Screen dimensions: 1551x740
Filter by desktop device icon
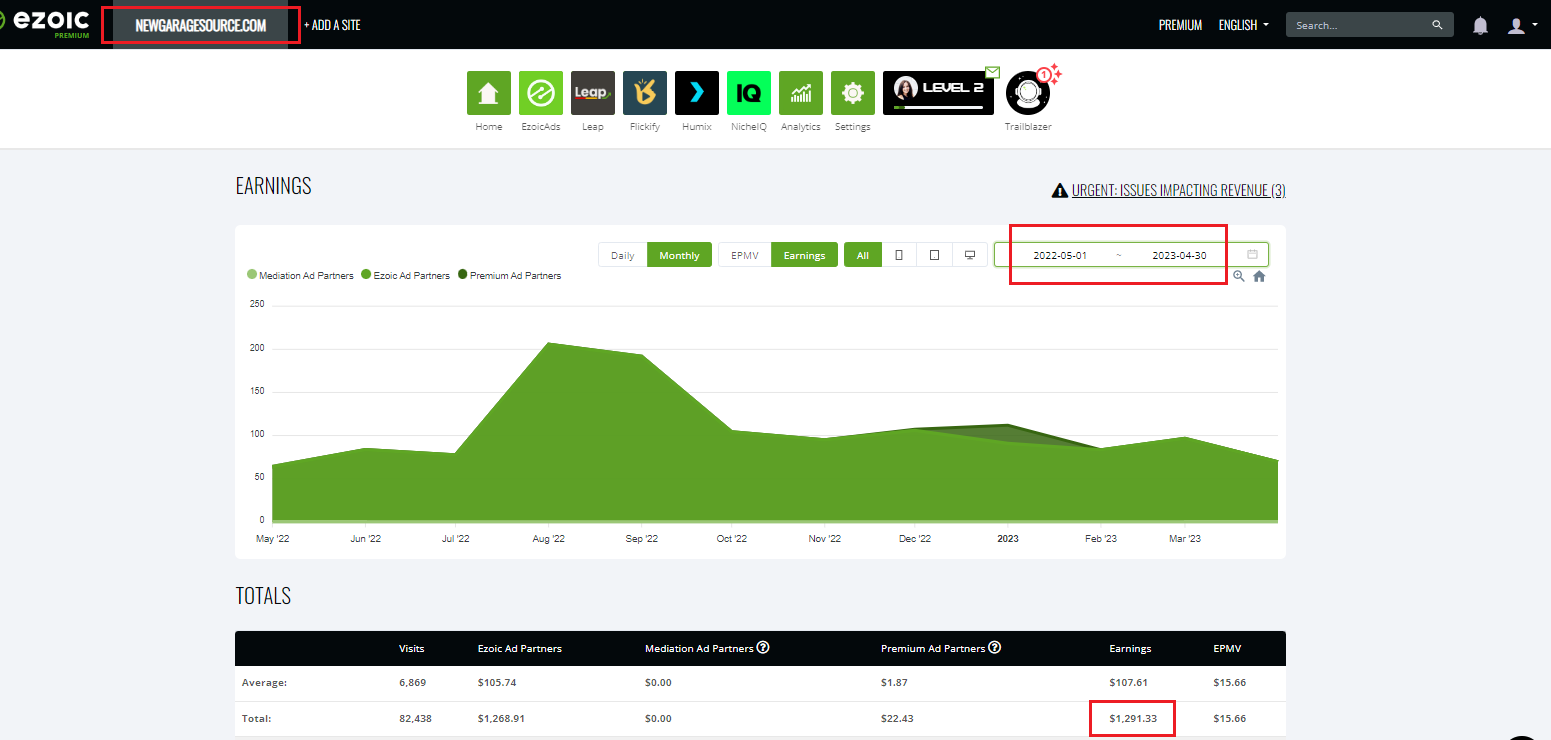(x=969, y=255)
